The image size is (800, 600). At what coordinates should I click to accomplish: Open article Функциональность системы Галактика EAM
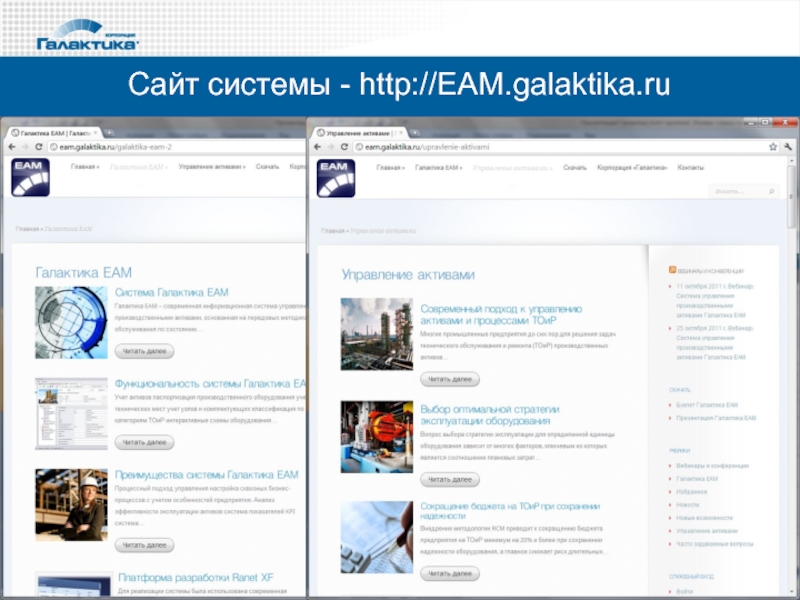point(210,384)
